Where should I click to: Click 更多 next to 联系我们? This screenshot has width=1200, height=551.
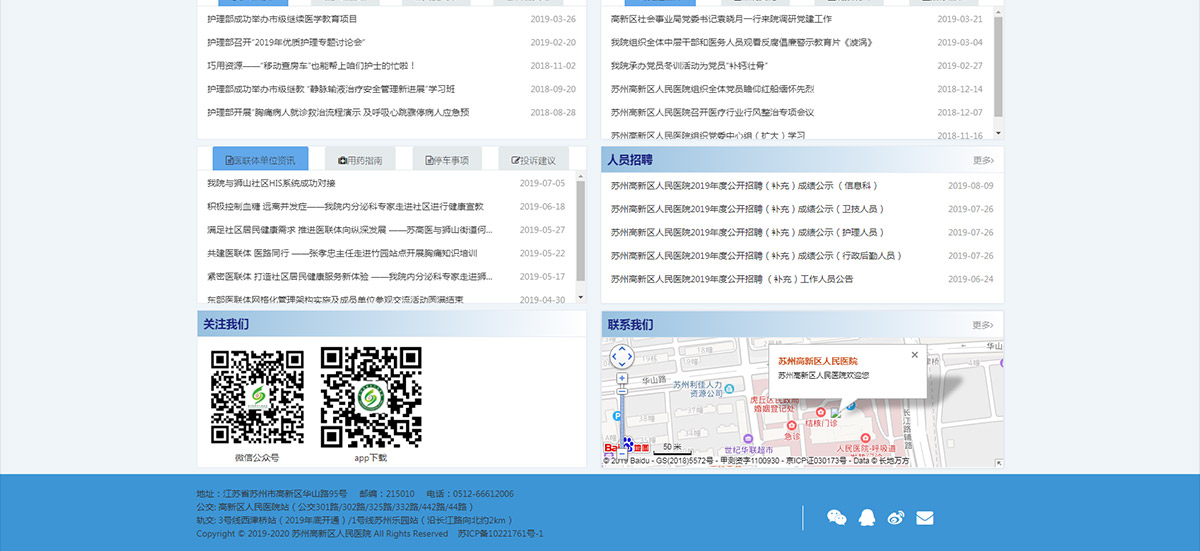click(x=983, y=325)
